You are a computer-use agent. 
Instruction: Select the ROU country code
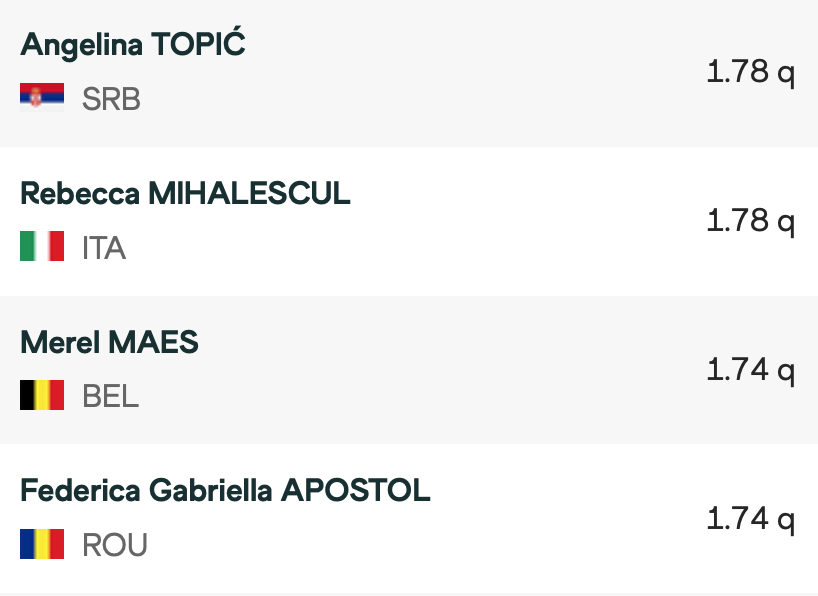click(x=115, y=545)
